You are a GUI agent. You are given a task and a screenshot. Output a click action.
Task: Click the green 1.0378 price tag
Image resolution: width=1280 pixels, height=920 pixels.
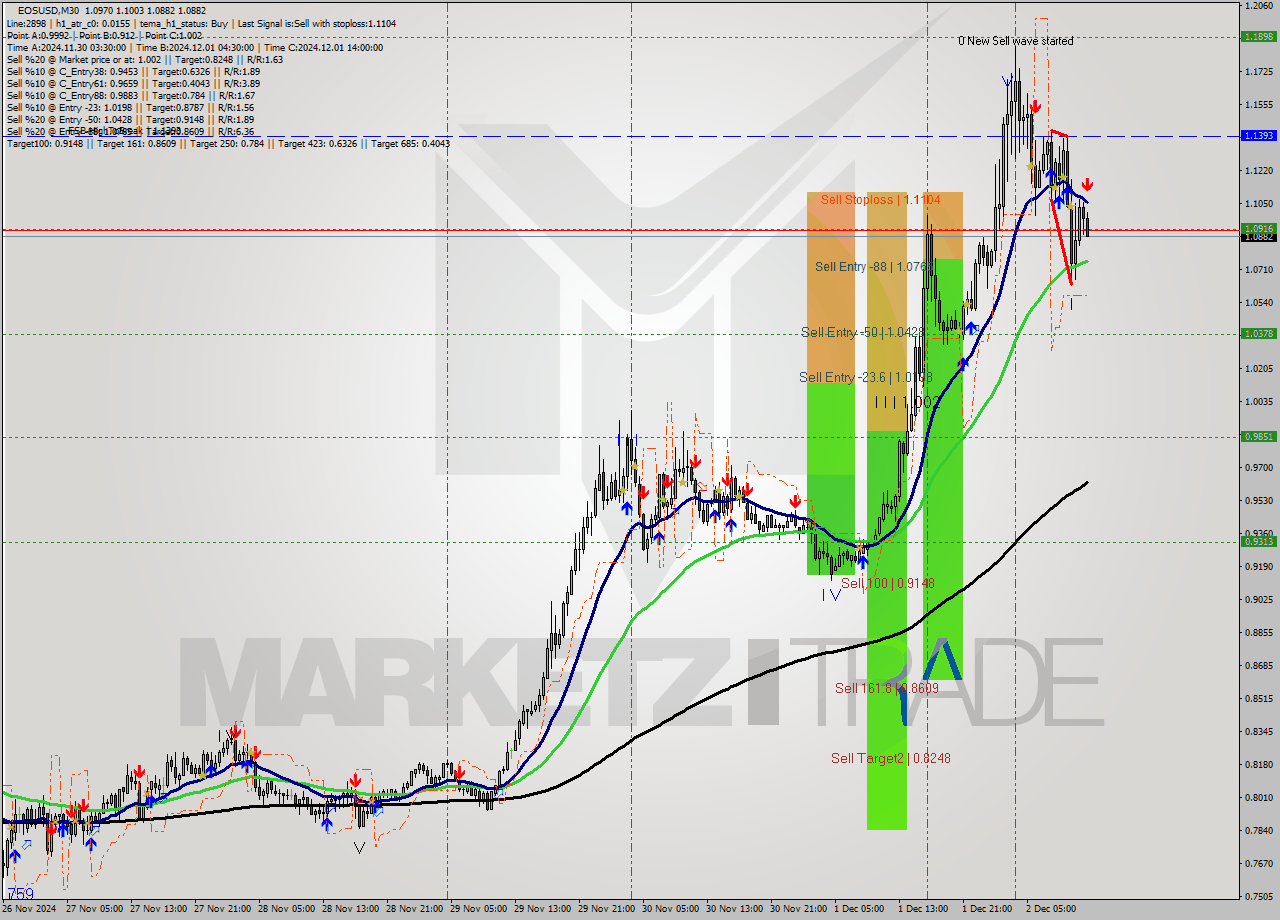coord(1258,333)
